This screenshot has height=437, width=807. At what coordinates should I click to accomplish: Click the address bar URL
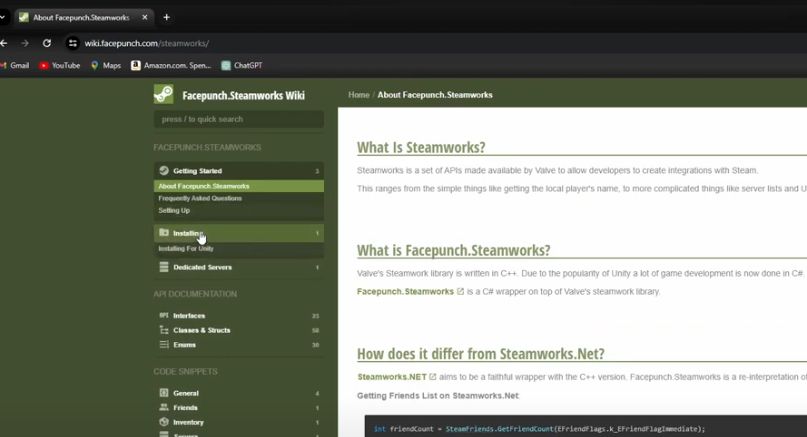(x=147, y=43)
